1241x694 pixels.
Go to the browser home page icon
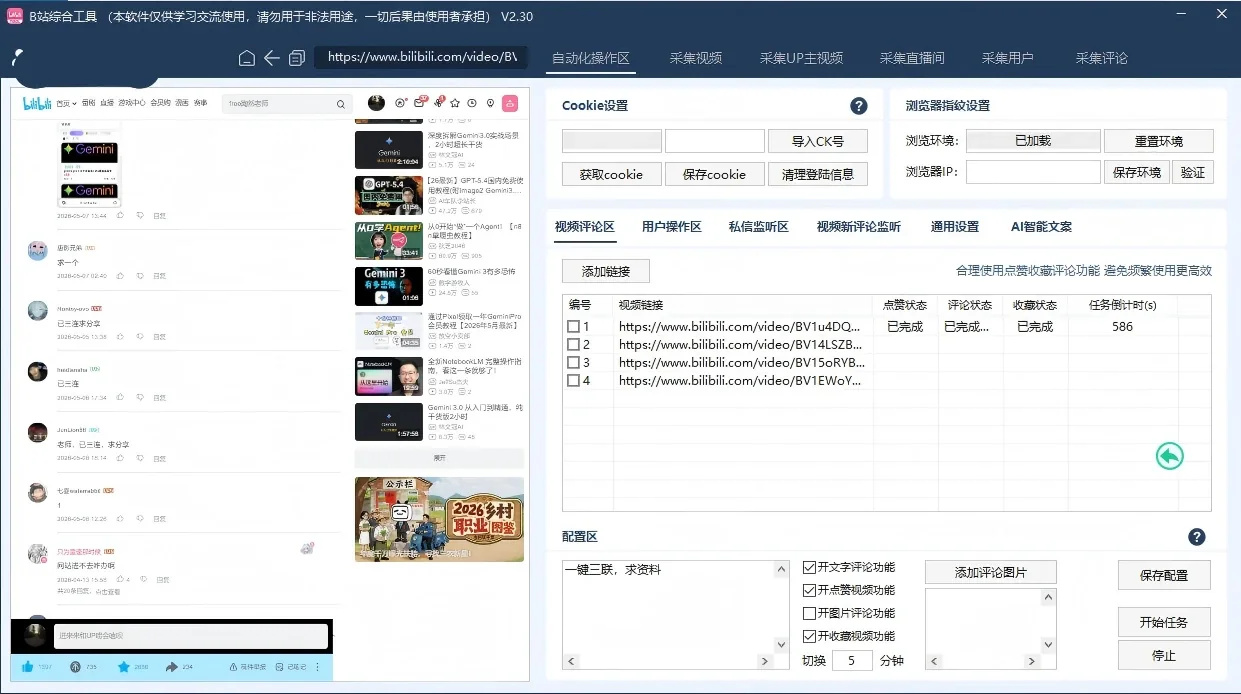click(x=247, y=58)
